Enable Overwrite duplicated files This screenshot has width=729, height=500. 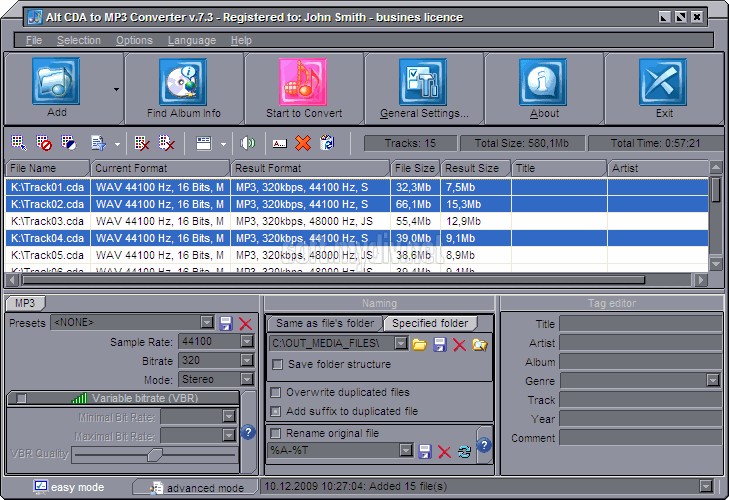click(276, 393)
